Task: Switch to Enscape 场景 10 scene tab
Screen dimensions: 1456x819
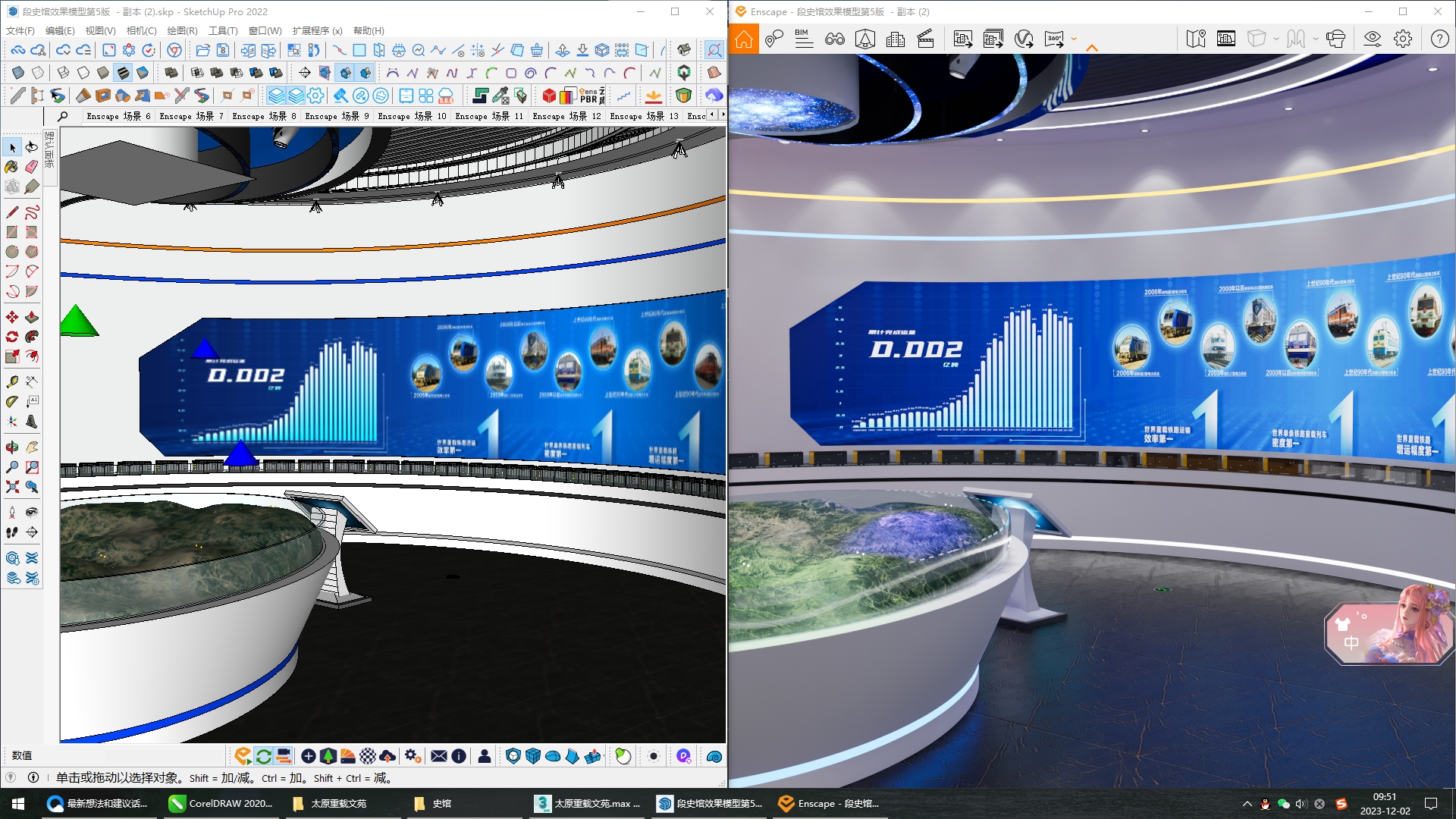Action: coord(413,116)
